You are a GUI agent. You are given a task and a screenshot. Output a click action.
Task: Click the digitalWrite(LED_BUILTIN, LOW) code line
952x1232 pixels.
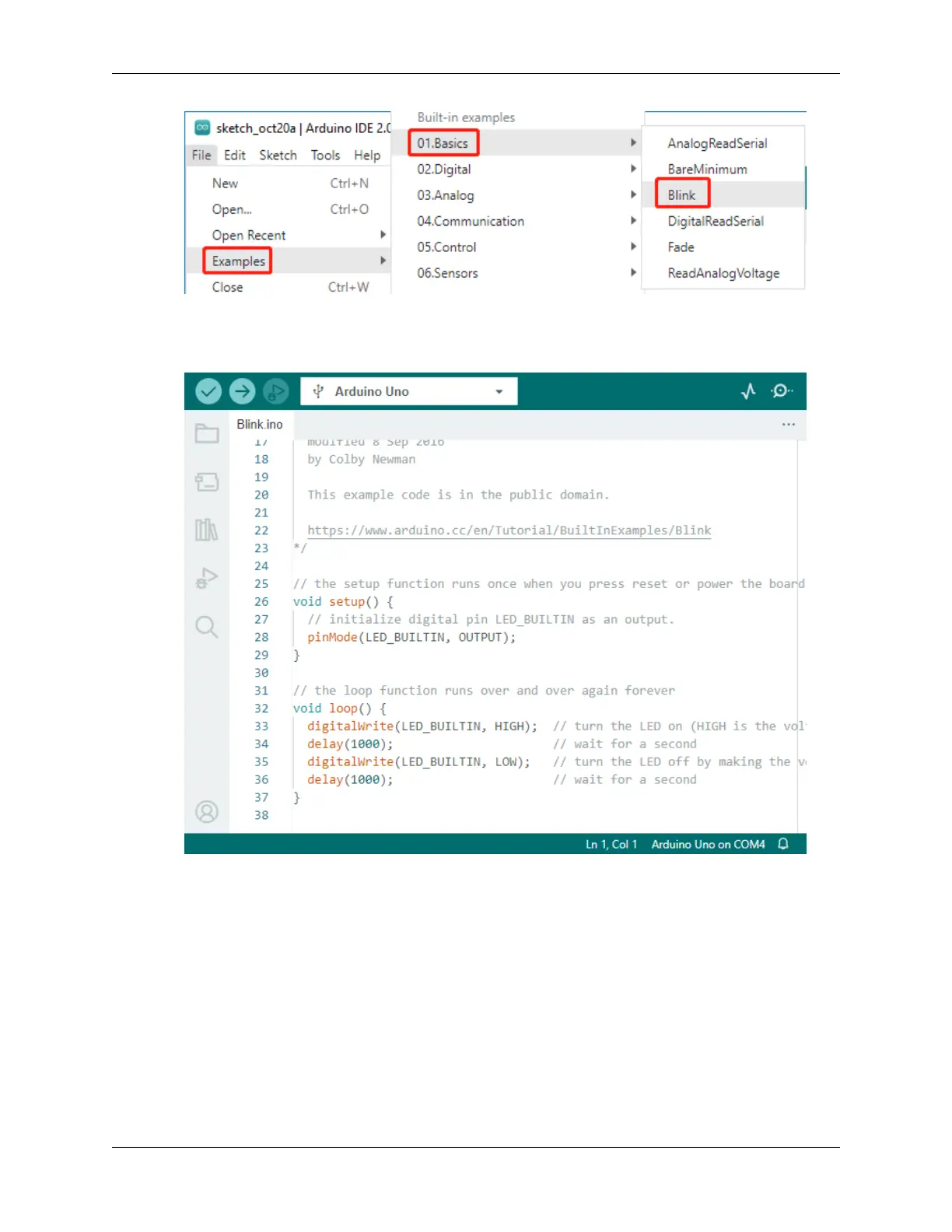tap(419, 761)
